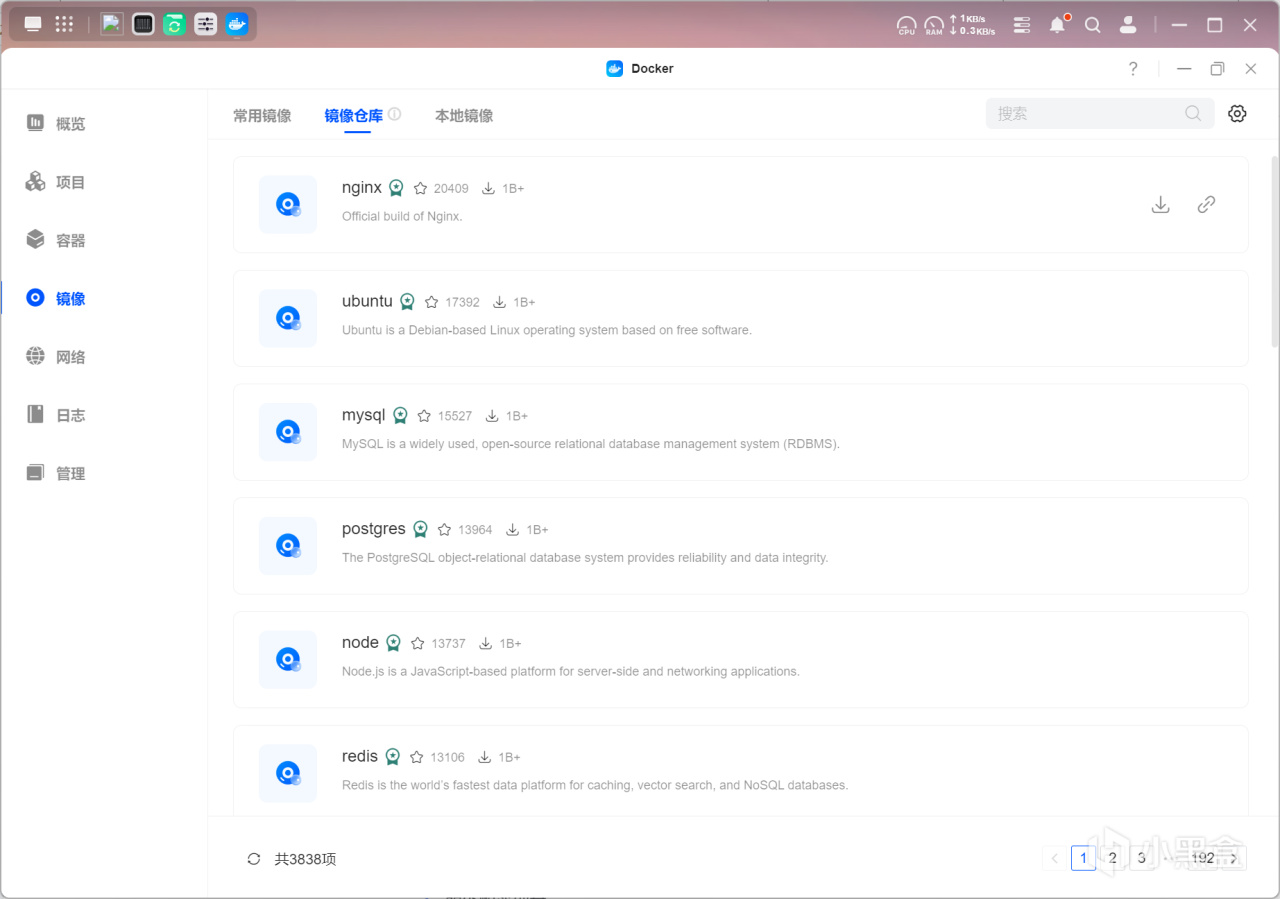
Task: Click the ubuntu image name
Action: (x=367, y=301)
